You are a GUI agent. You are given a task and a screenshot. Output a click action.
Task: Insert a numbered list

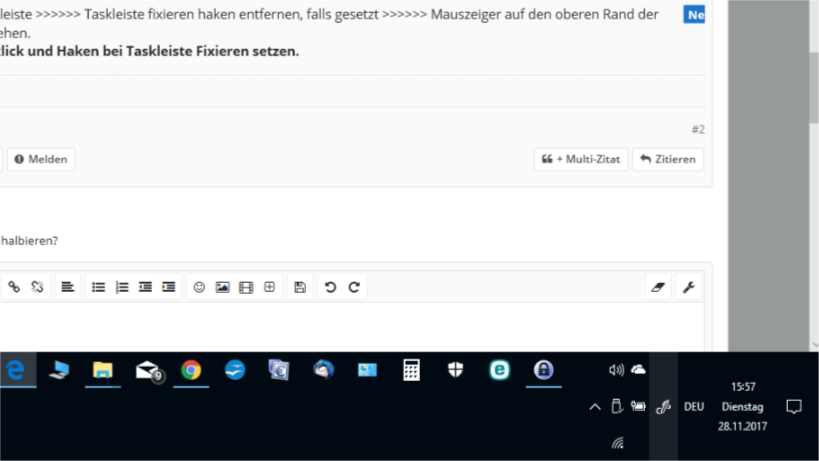coord(122,287)
